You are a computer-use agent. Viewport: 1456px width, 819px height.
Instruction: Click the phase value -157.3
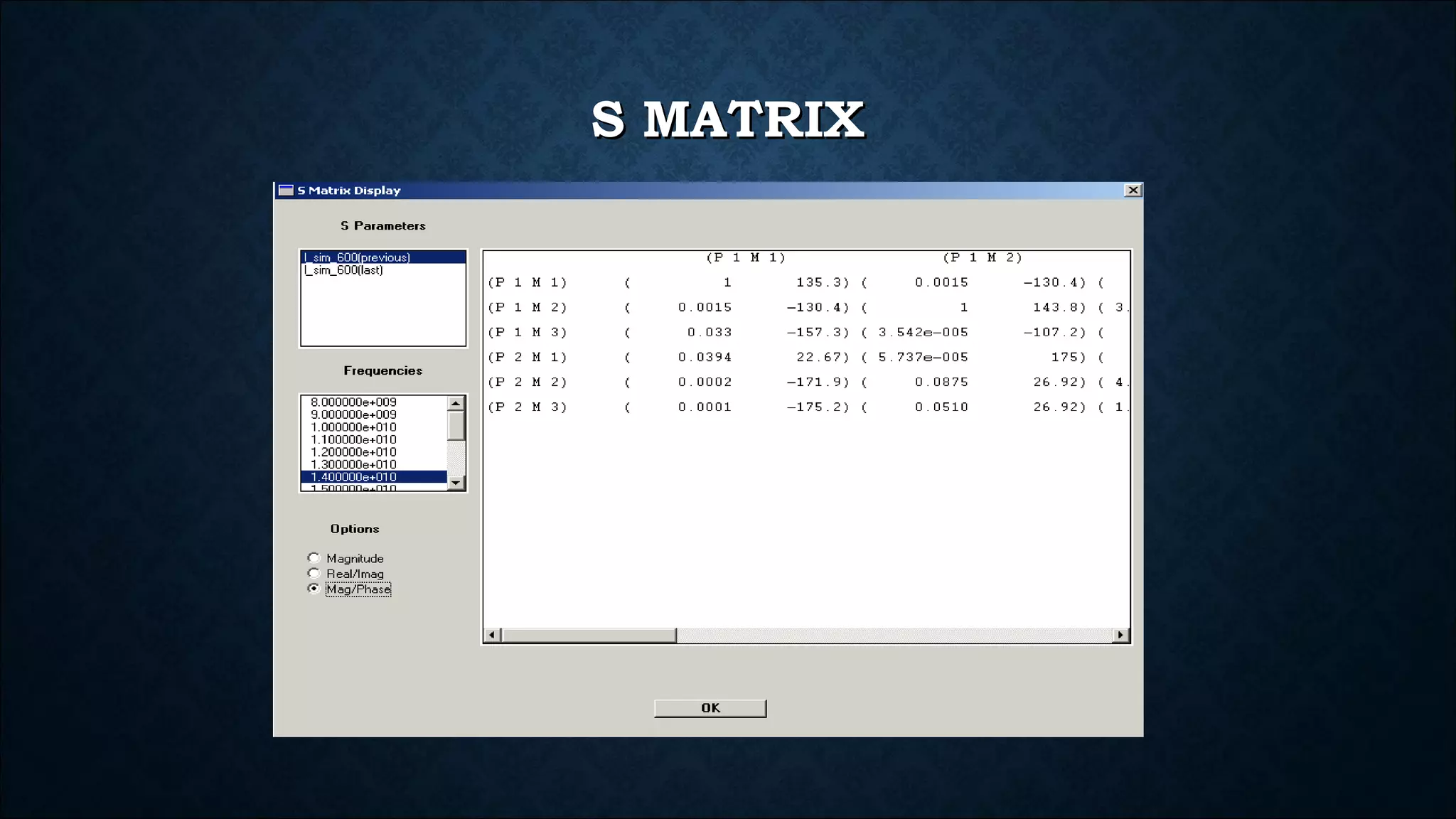coord(814,332)
